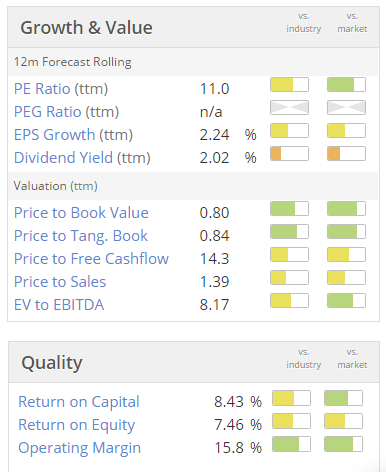
Task: Open the PEG Ratio (ttm) link
Action: 66,112
